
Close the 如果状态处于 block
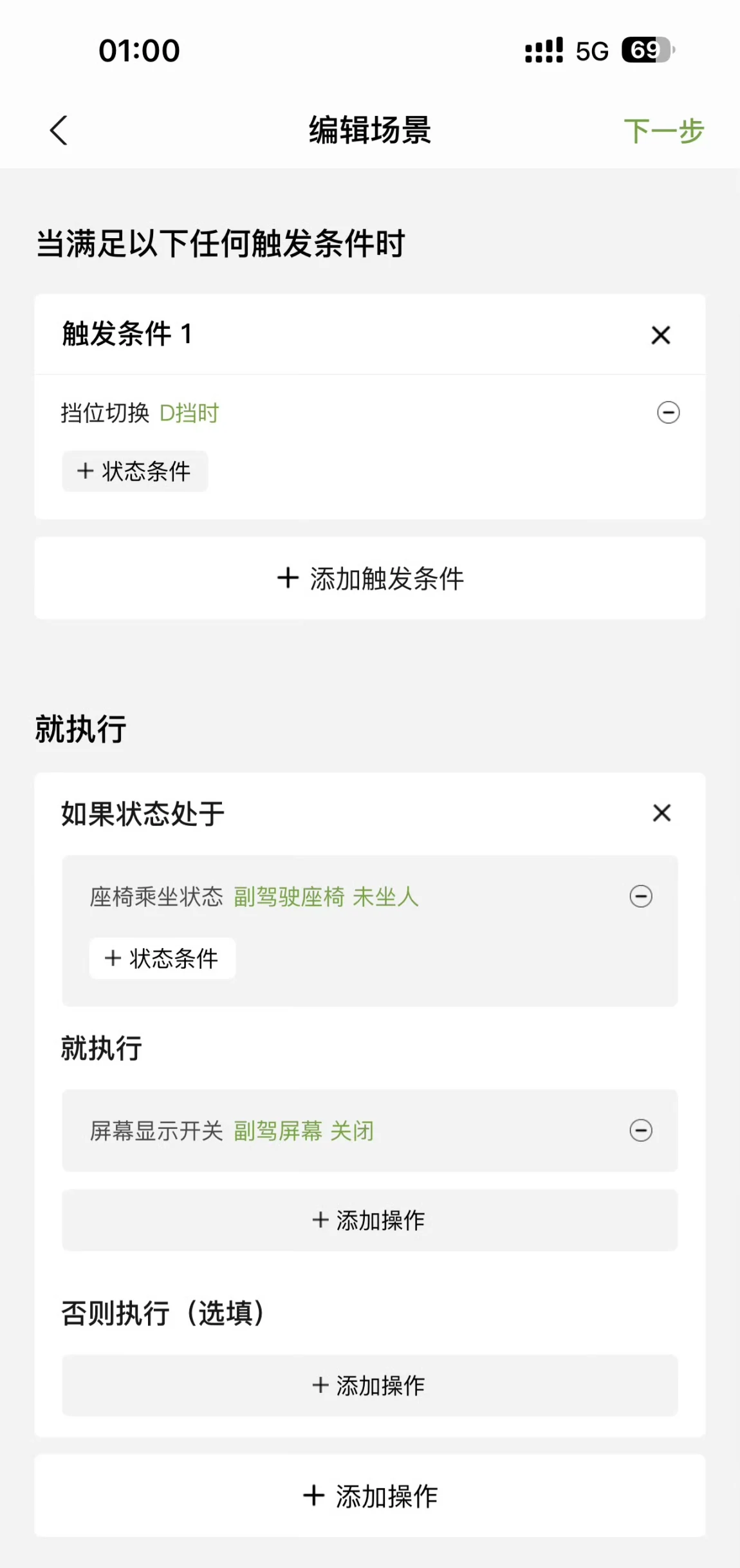[x=661, y=813]
